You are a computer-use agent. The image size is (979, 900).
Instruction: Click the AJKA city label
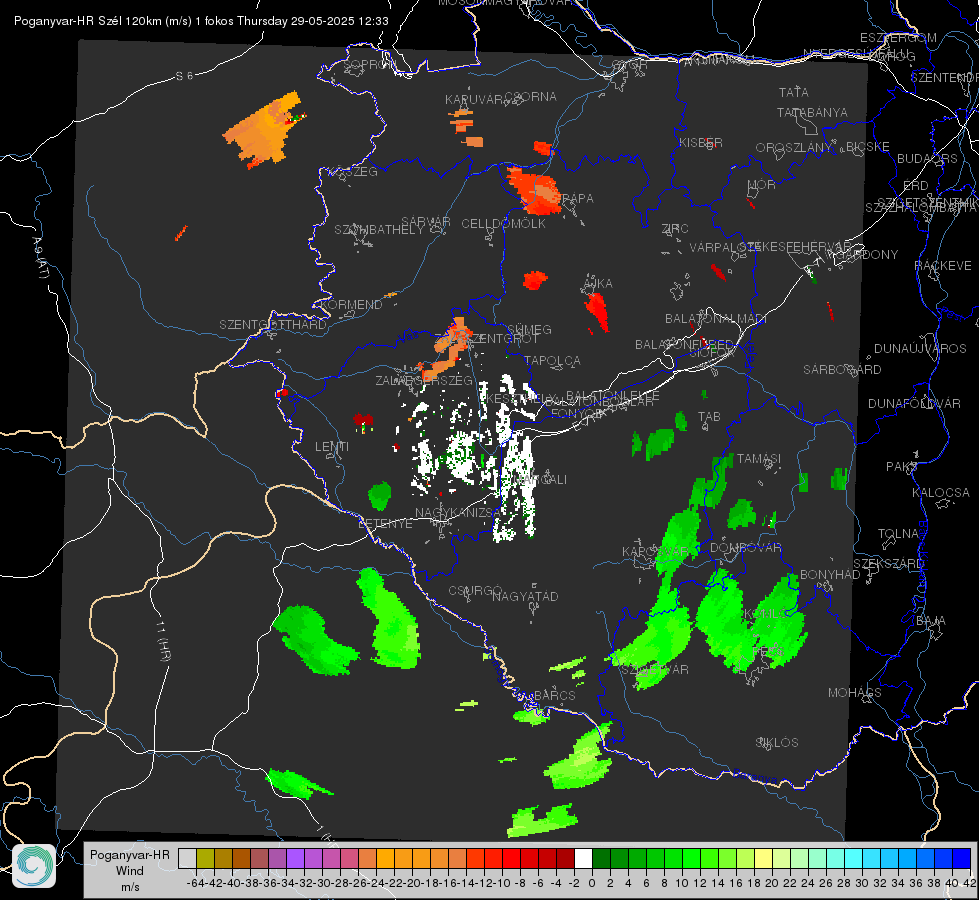coord(598,284)
